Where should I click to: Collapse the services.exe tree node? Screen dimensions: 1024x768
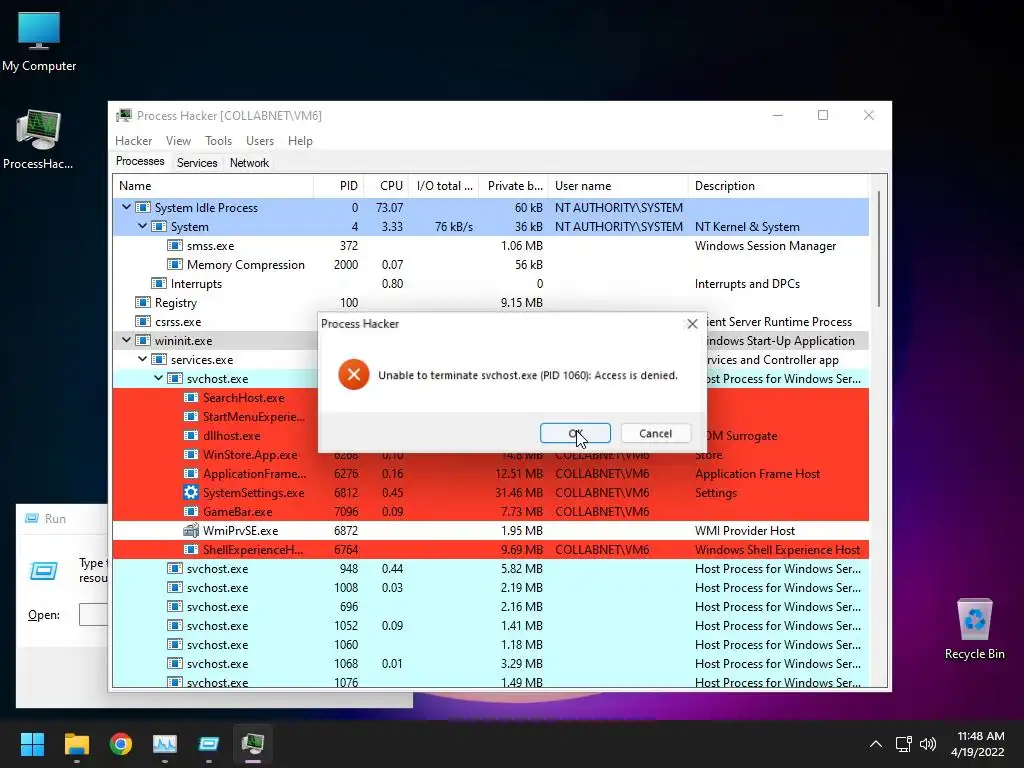142,359
